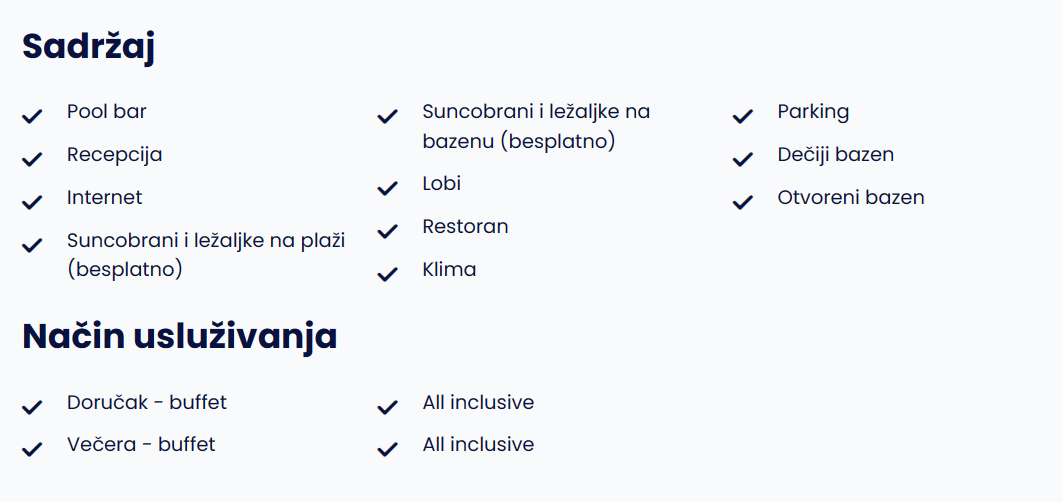Click the Način usluživanja heading
Screen dimensions: 1062x502
click(x=179, y=337)
